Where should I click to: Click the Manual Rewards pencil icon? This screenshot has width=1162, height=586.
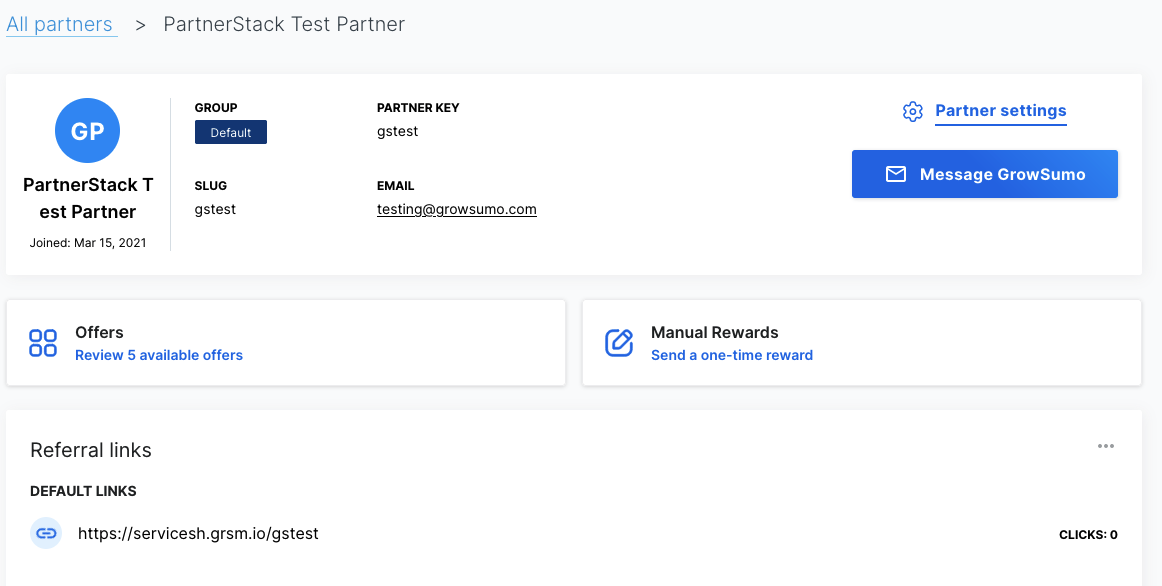(620, 343)
